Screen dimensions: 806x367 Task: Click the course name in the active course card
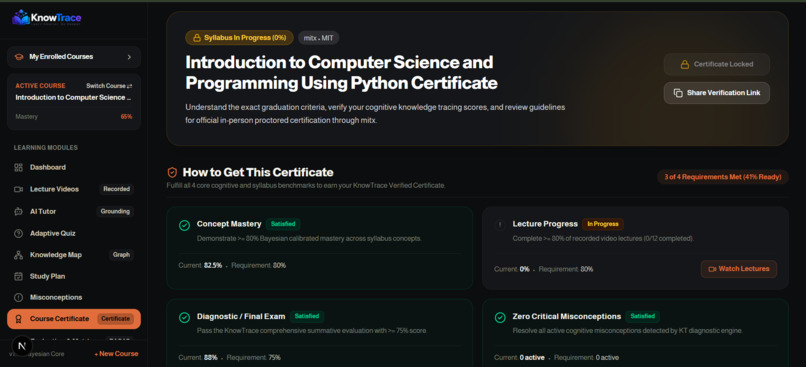click(x=73, y=98)
